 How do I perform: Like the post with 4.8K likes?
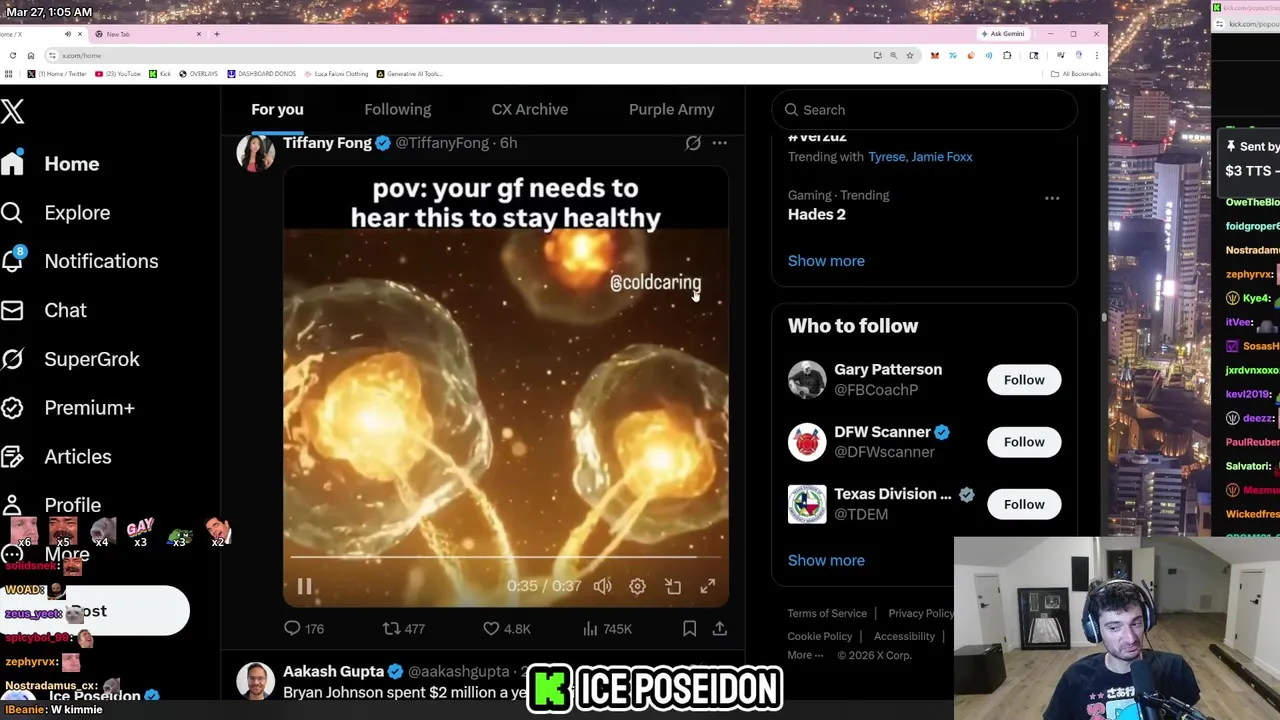click(x=506, y=629)
